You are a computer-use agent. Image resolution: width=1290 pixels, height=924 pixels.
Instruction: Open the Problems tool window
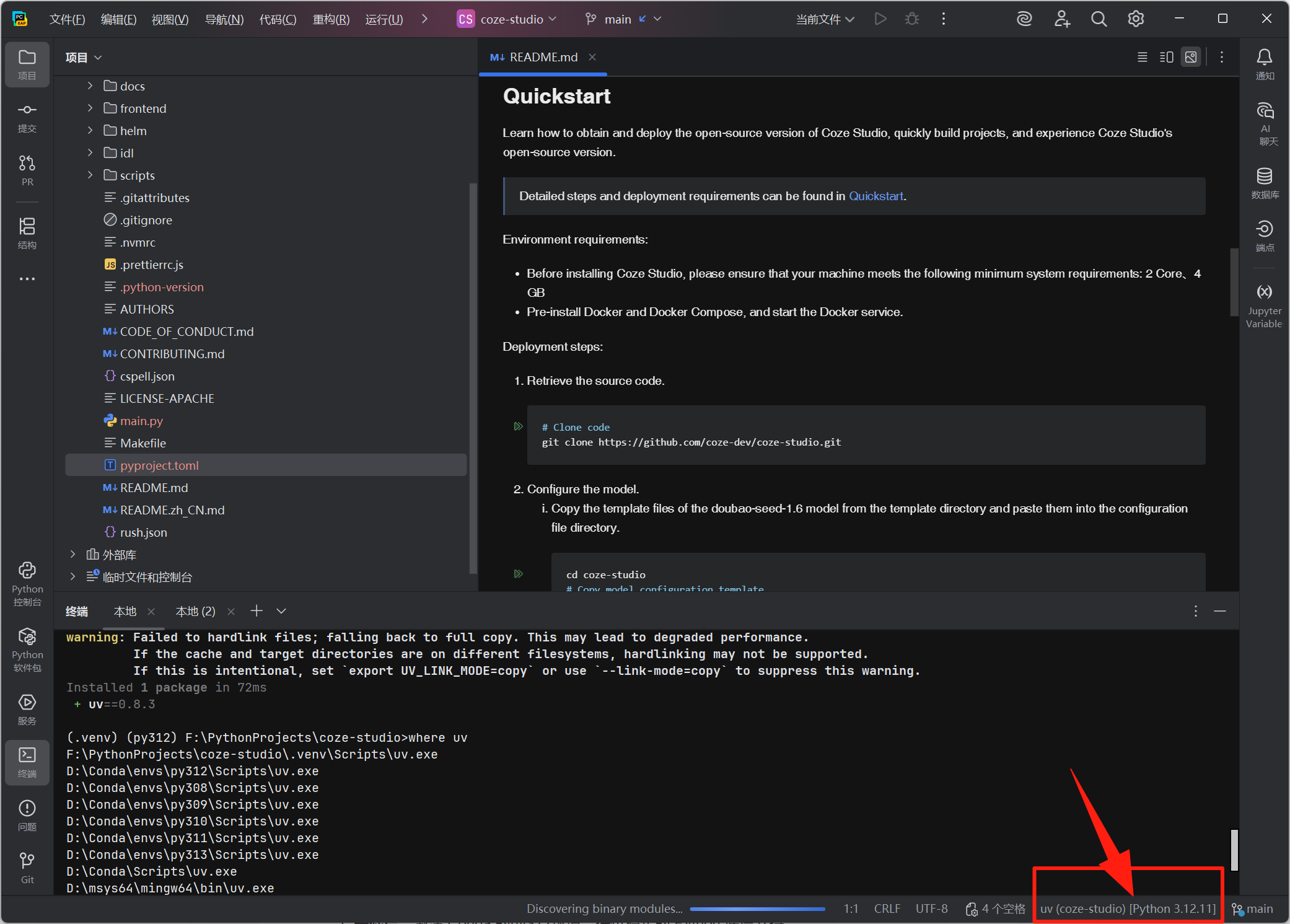pyautogui.click(x=27, y=815)
